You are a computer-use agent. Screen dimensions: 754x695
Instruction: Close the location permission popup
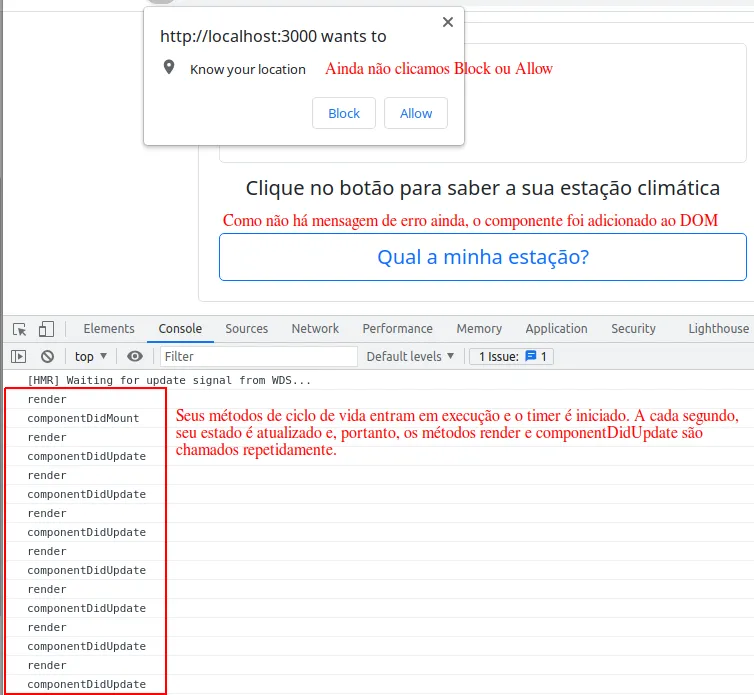click(x=448, y=22)
